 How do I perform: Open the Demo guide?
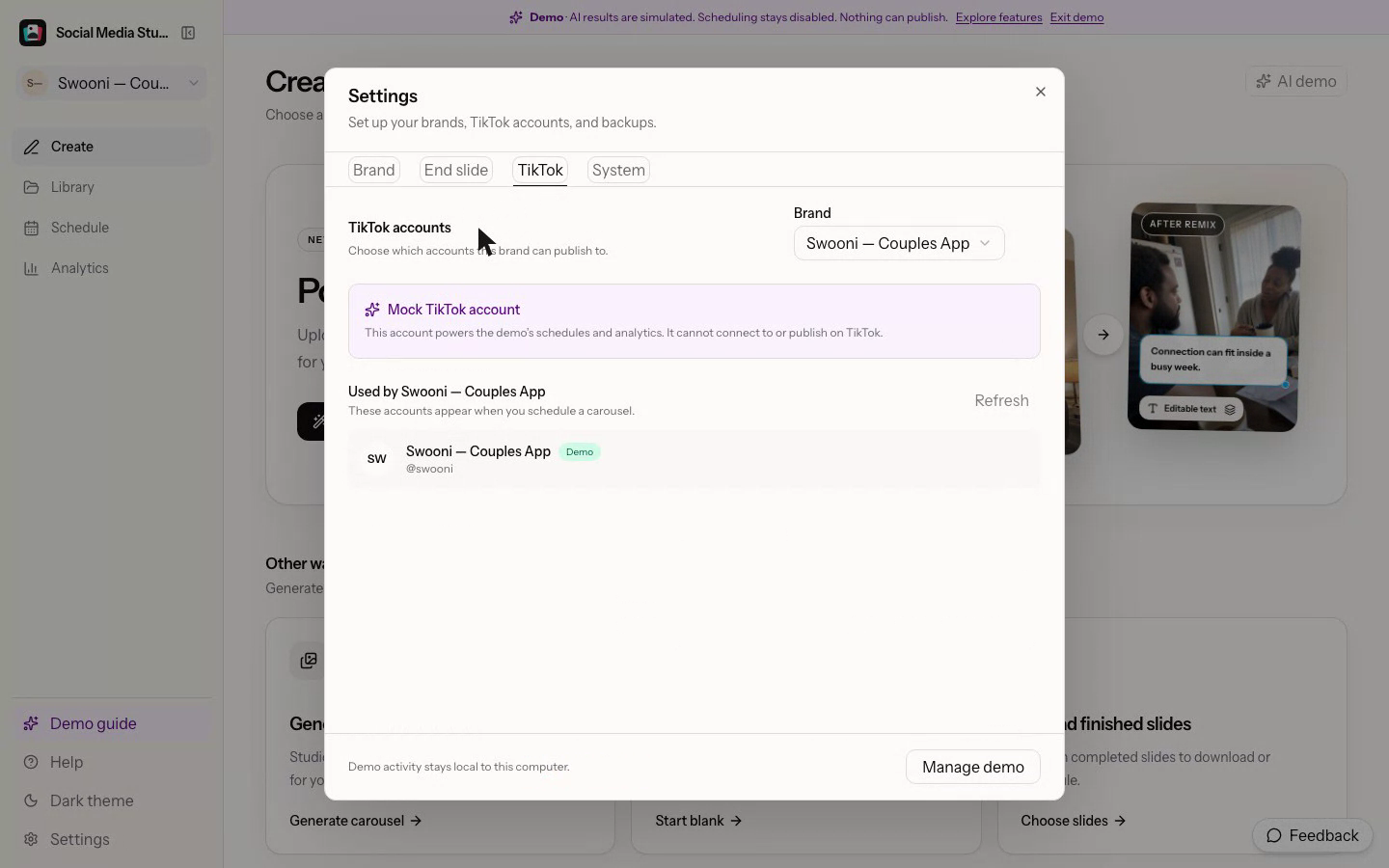click(112, 723)
